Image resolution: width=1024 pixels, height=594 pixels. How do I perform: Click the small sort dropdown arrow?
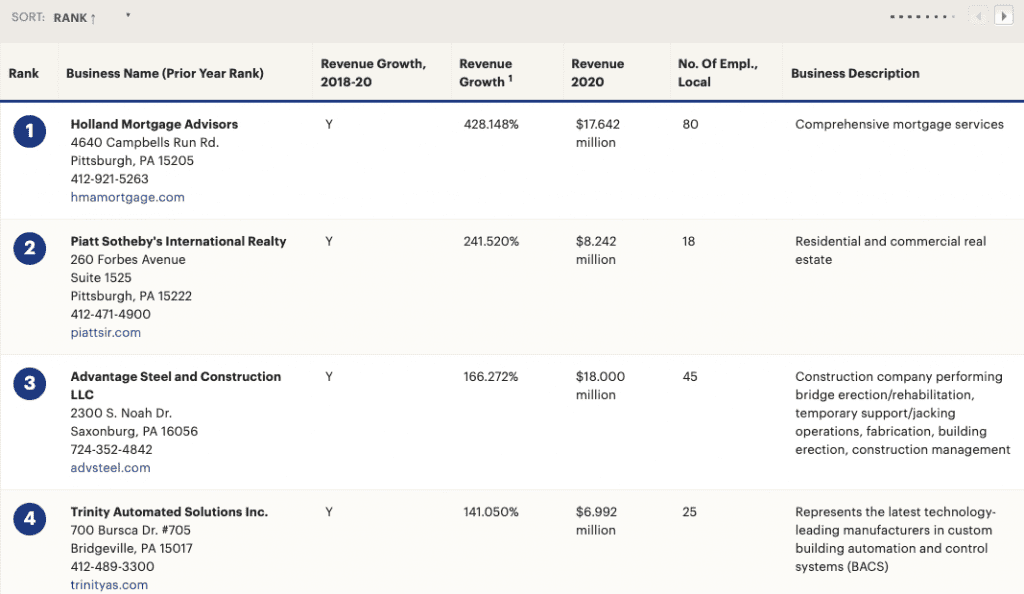128,16
